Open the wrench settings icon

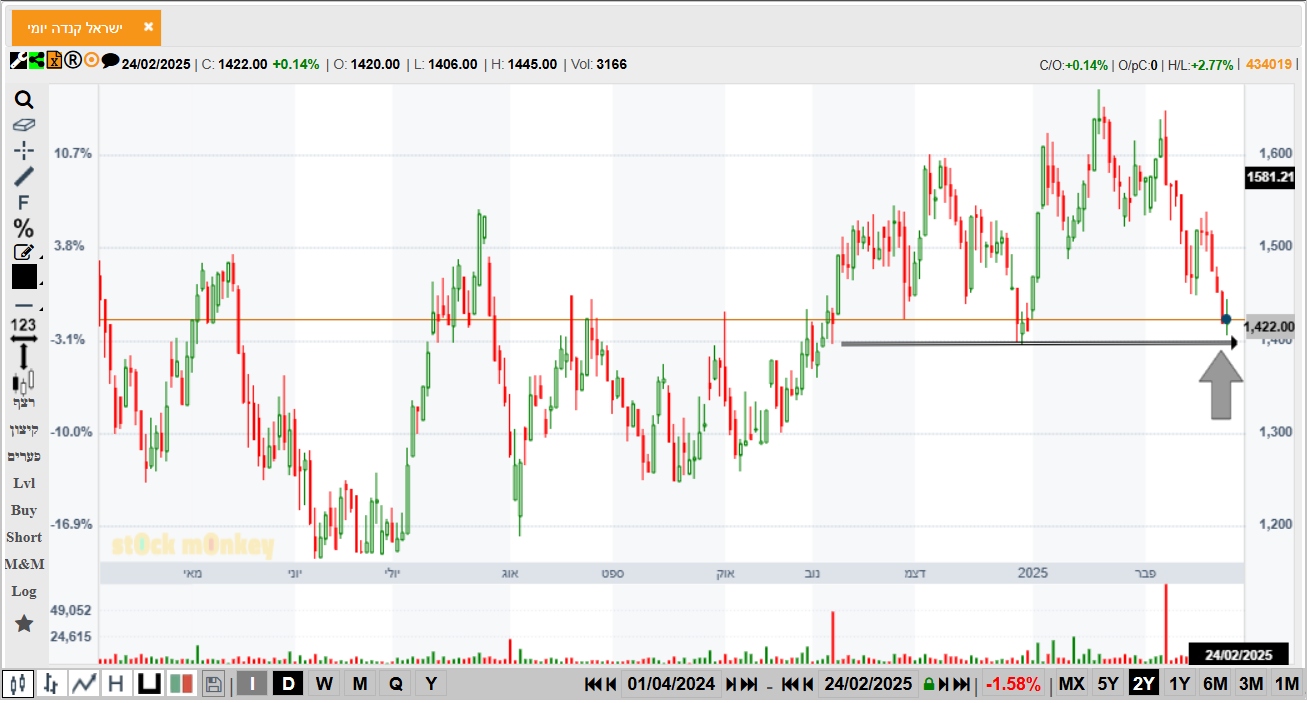18,60
